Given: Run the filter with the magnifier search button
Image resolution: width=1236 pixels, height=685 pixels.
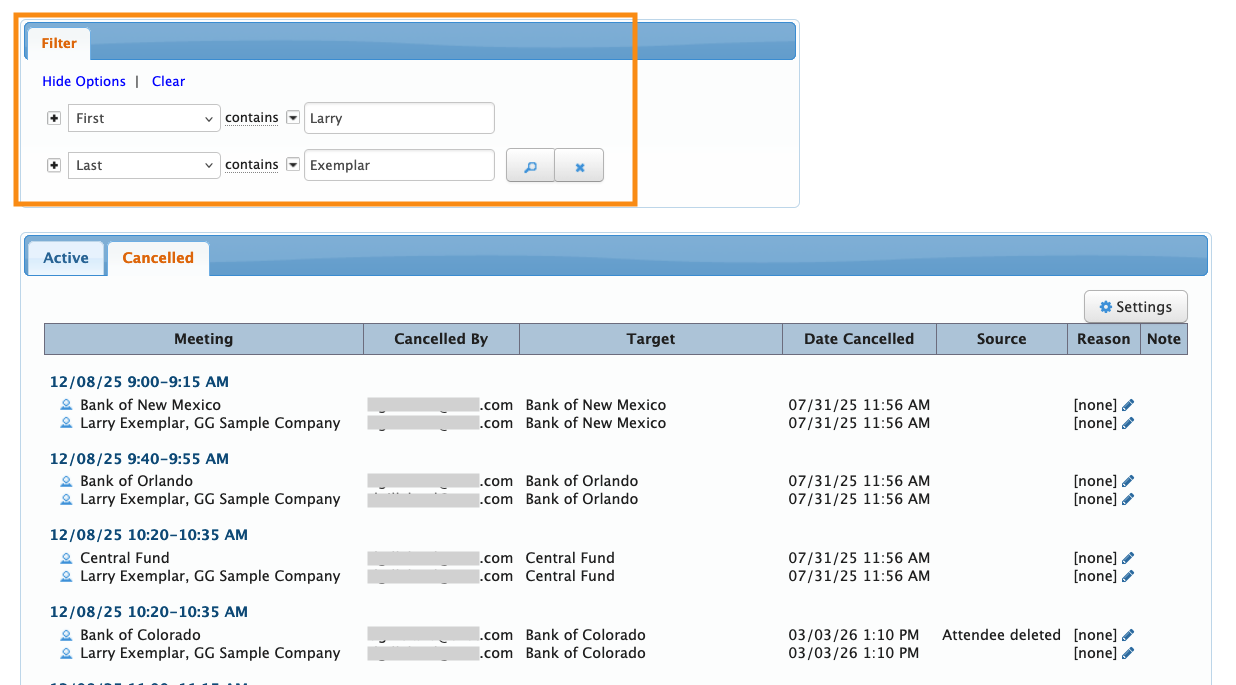Looking at the screenshot, I should tap(531, 166).
